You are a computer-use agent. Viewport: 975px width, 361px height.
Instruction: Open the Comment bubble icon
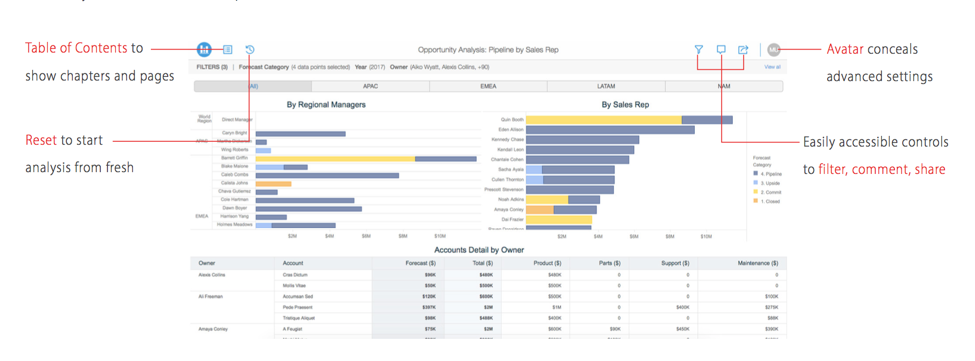[x=721, y=49]
